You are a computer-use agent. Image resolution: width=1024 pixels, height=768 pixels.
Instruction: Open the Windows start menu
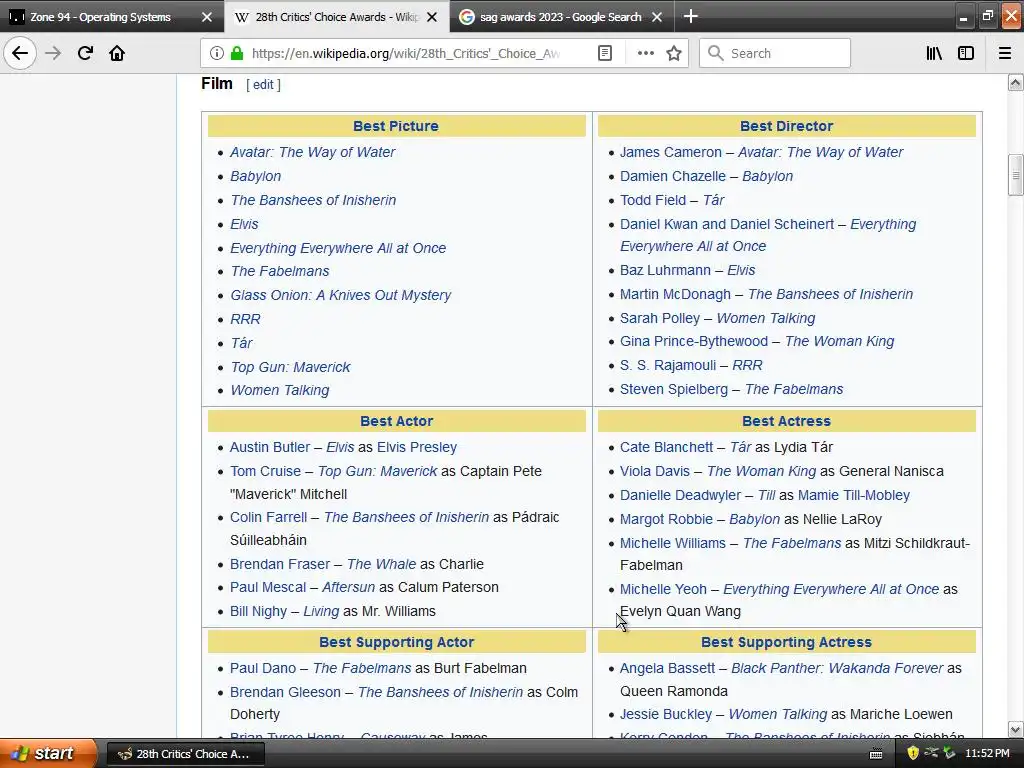(48, 753)
